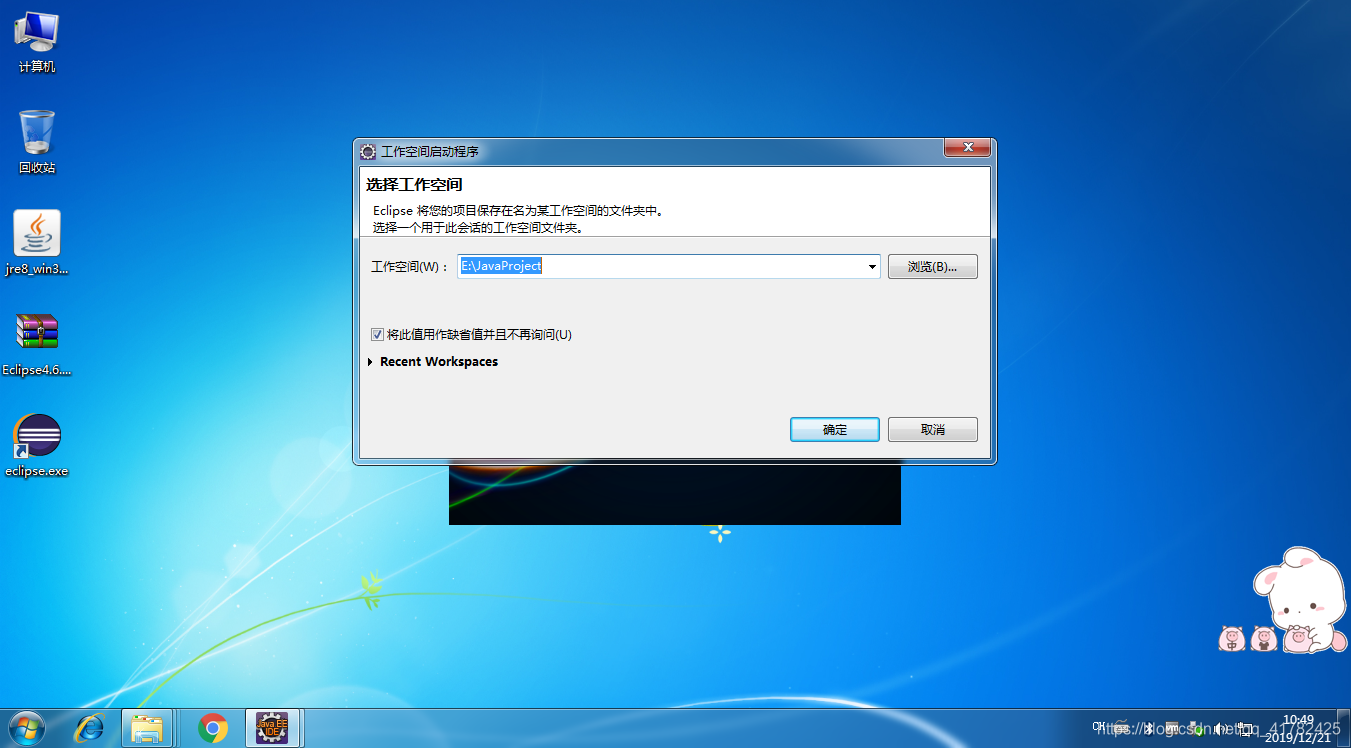Switch to Java EE IDE taskbar item
Screen dimensions: 1351x748
pyautogui.click(x=272, y=728)
